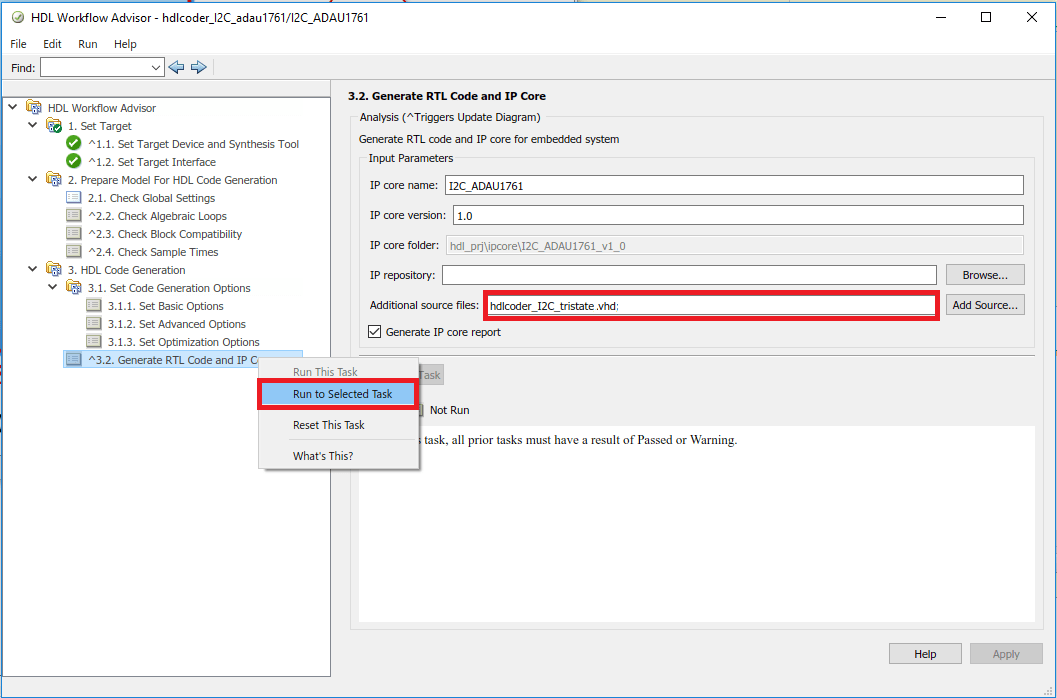1057x698 pixels.
Task: Click the Check Global Settings task icon
Action: 73,198
